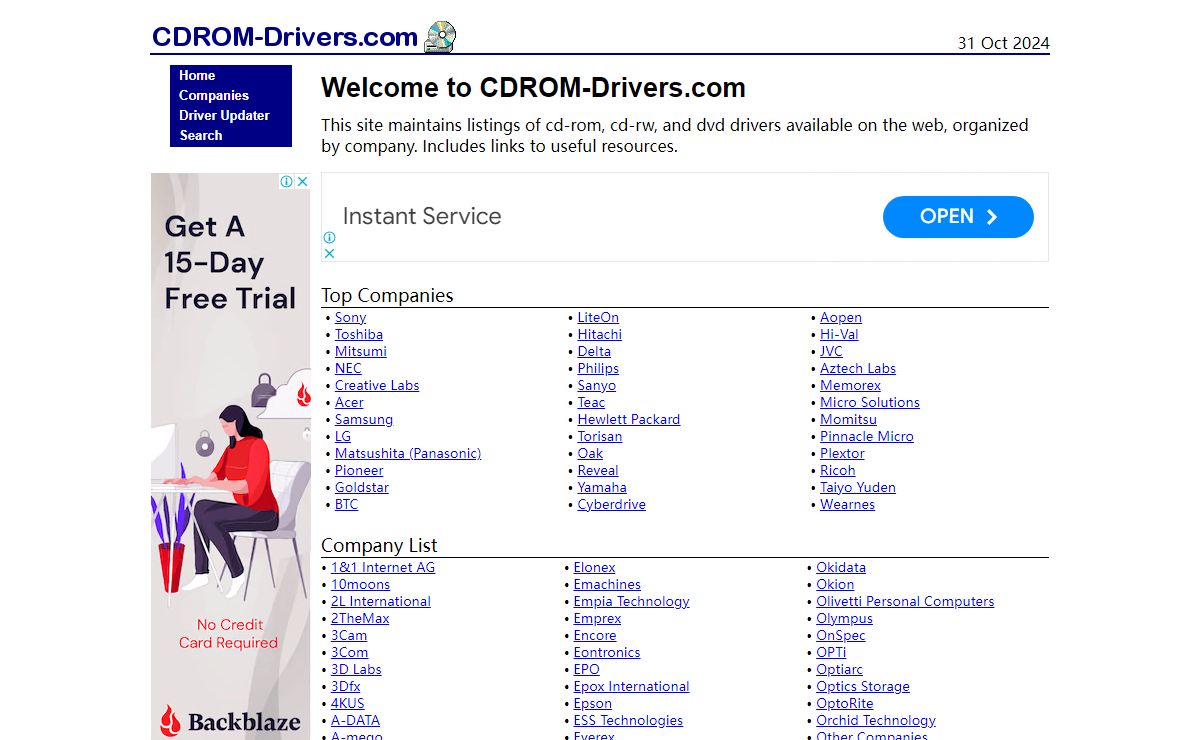Open the ad info icon on Backblaze ad
This screenshot has height=740, width=1200.
pos(287,181)
